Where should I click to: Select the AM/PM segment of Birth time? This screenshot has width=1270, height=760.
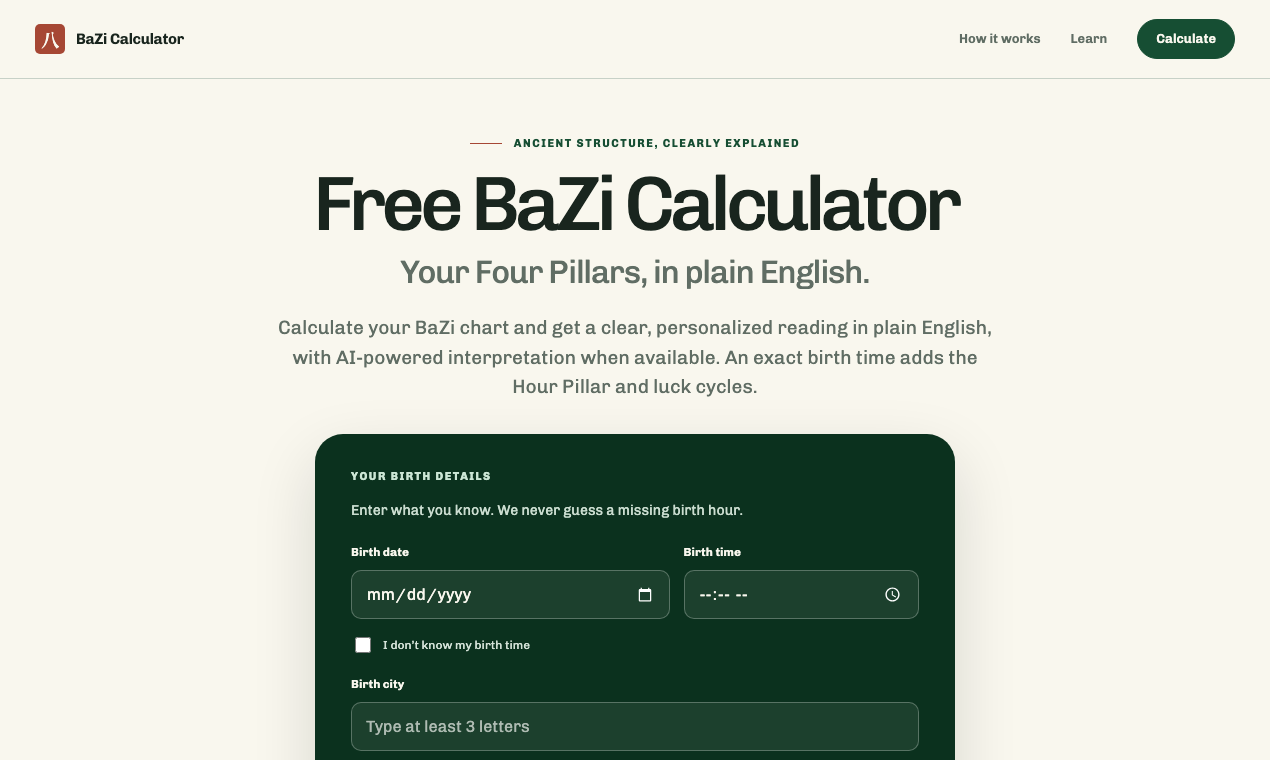(742, 595)
